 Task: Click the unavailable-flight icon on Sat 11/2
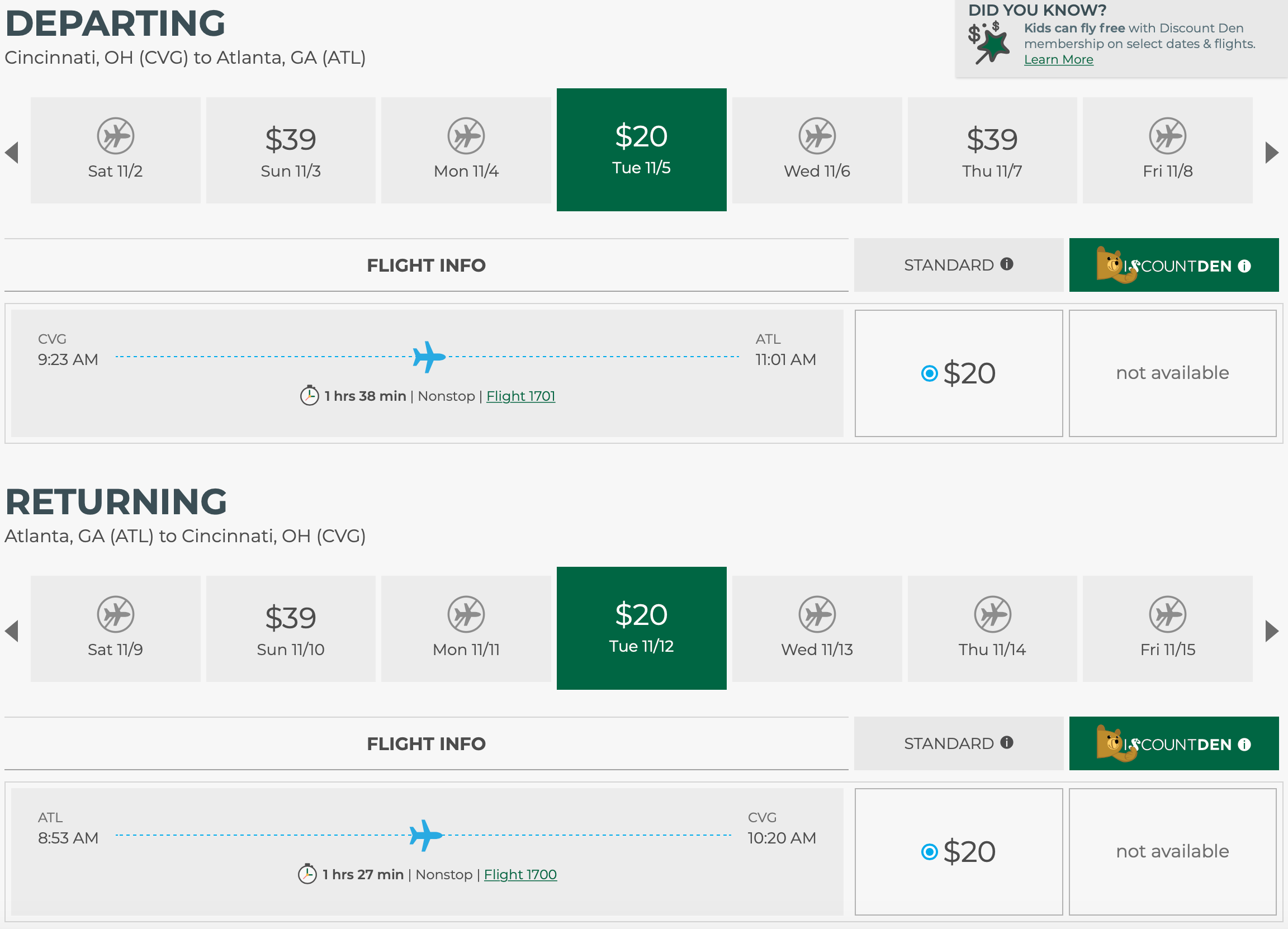(115, 136)
